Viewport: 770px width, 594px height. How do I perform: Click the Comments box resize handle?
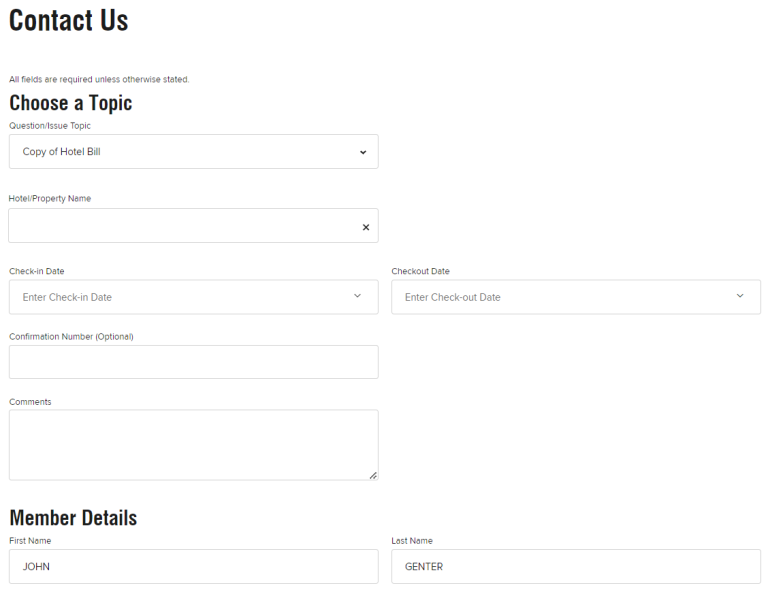tap(373, 475)
